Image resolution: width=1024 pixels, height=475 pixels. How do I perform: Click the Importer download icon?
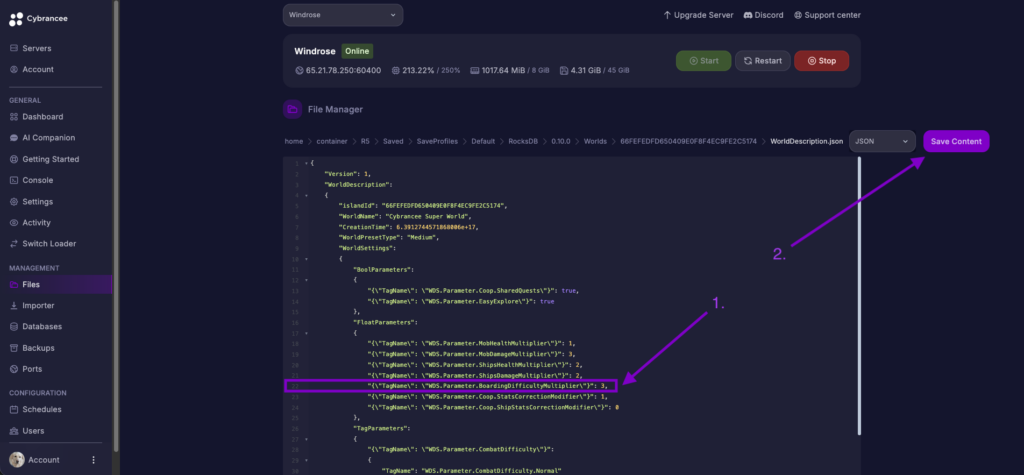[x=14, y=305]
